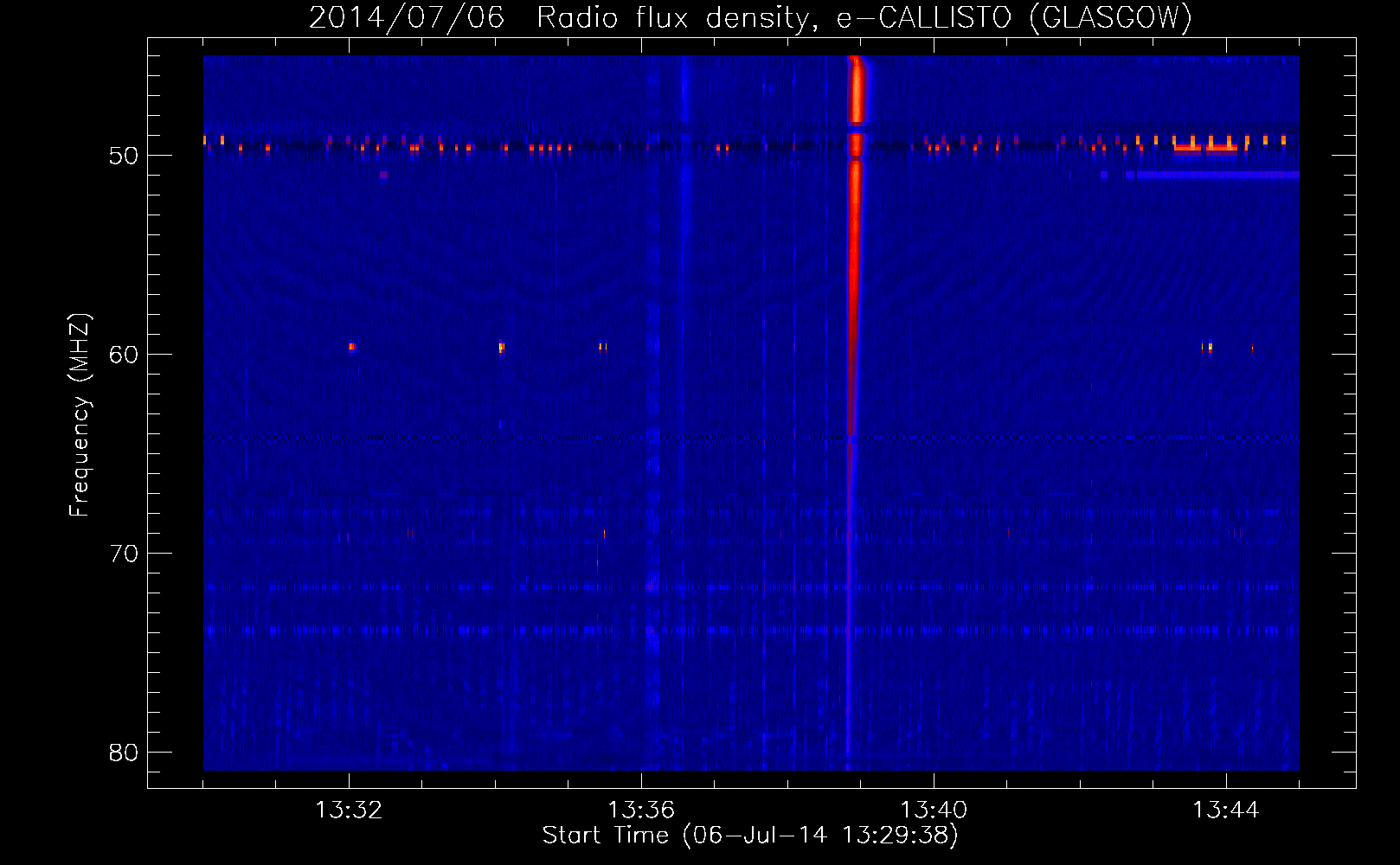Click the 60 frequency tick label
Screen dimensions: 1400x865
tap(124, 355)
